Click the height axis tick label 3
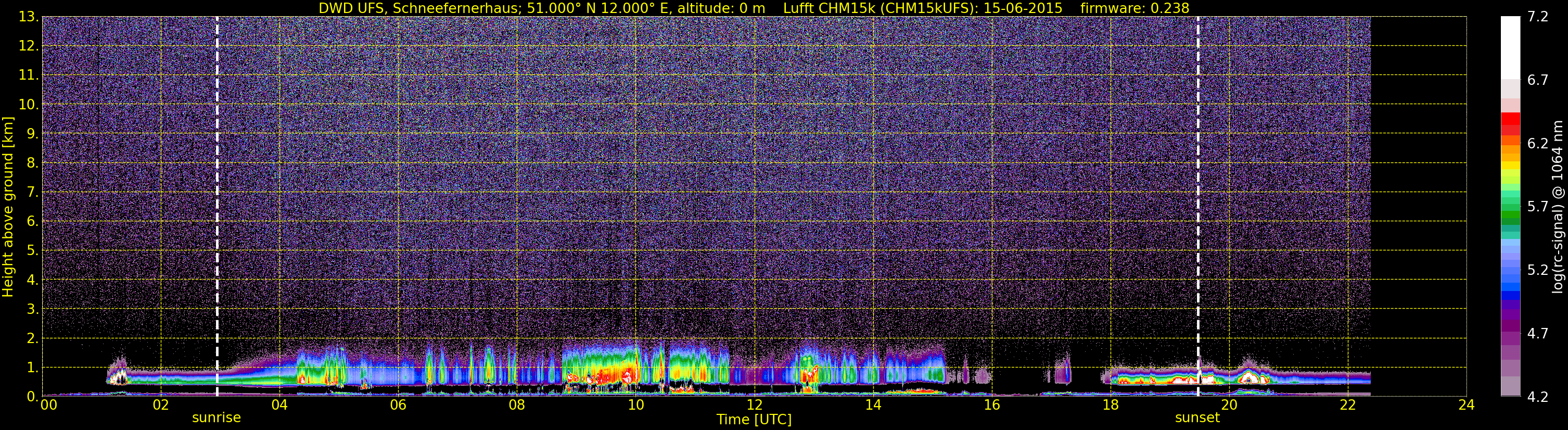Viewport: 1568px width, 430px height. coord(32,309)
